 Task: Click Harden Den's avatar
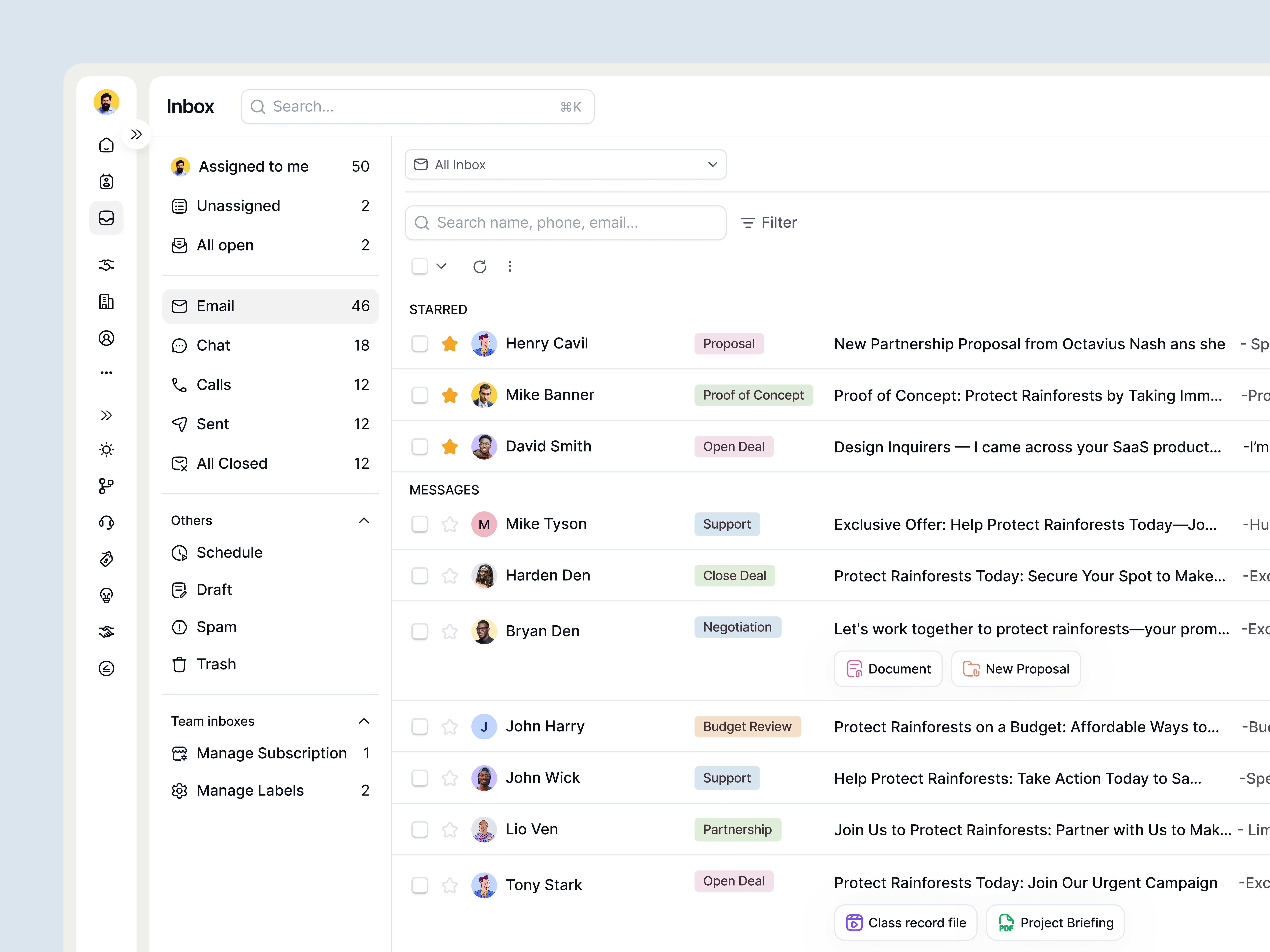[x=484, y=576]
